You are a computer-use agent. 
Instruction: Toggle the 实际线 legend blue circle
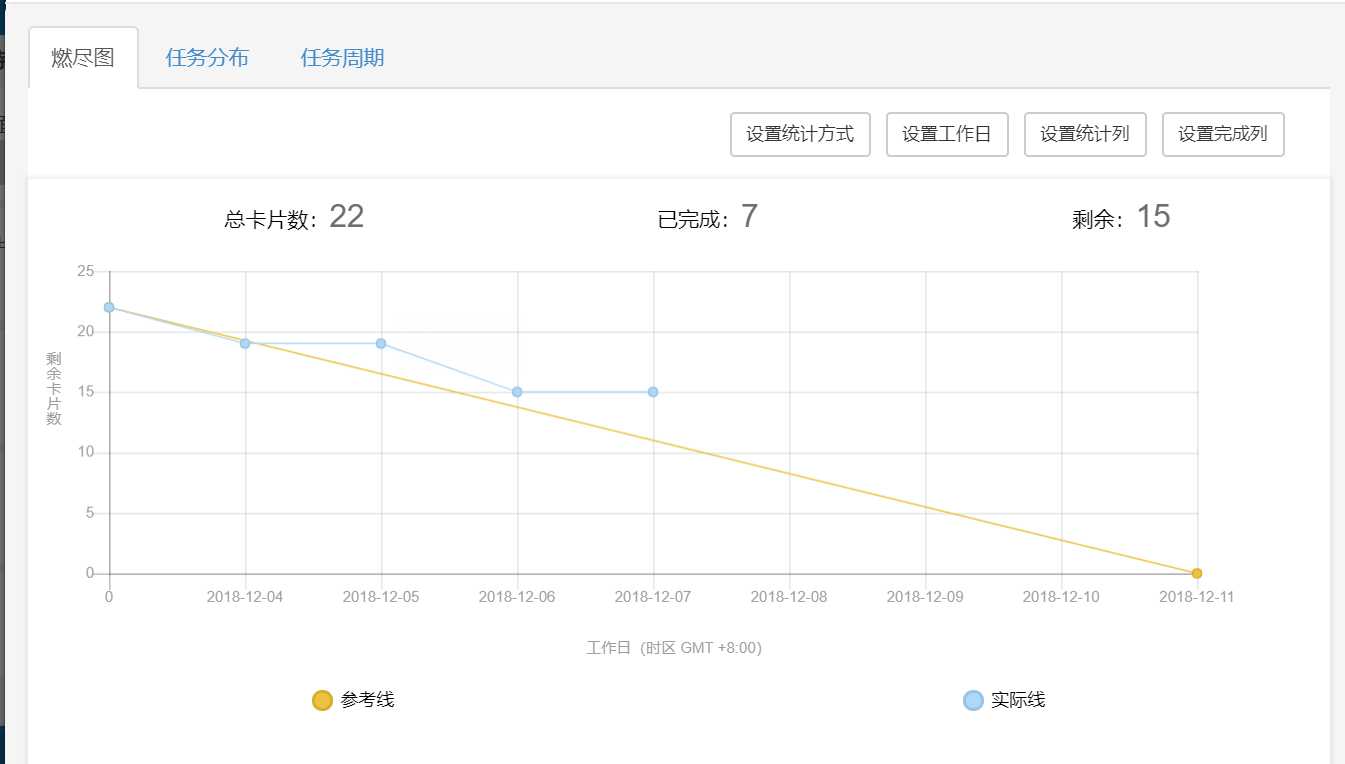click(x=973, y=700)
